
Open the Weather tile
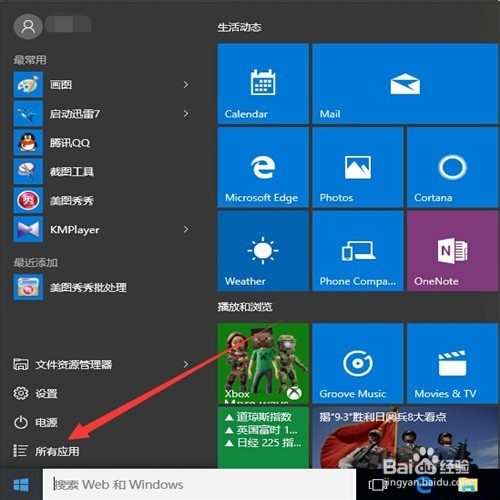(x=263, y=251)
